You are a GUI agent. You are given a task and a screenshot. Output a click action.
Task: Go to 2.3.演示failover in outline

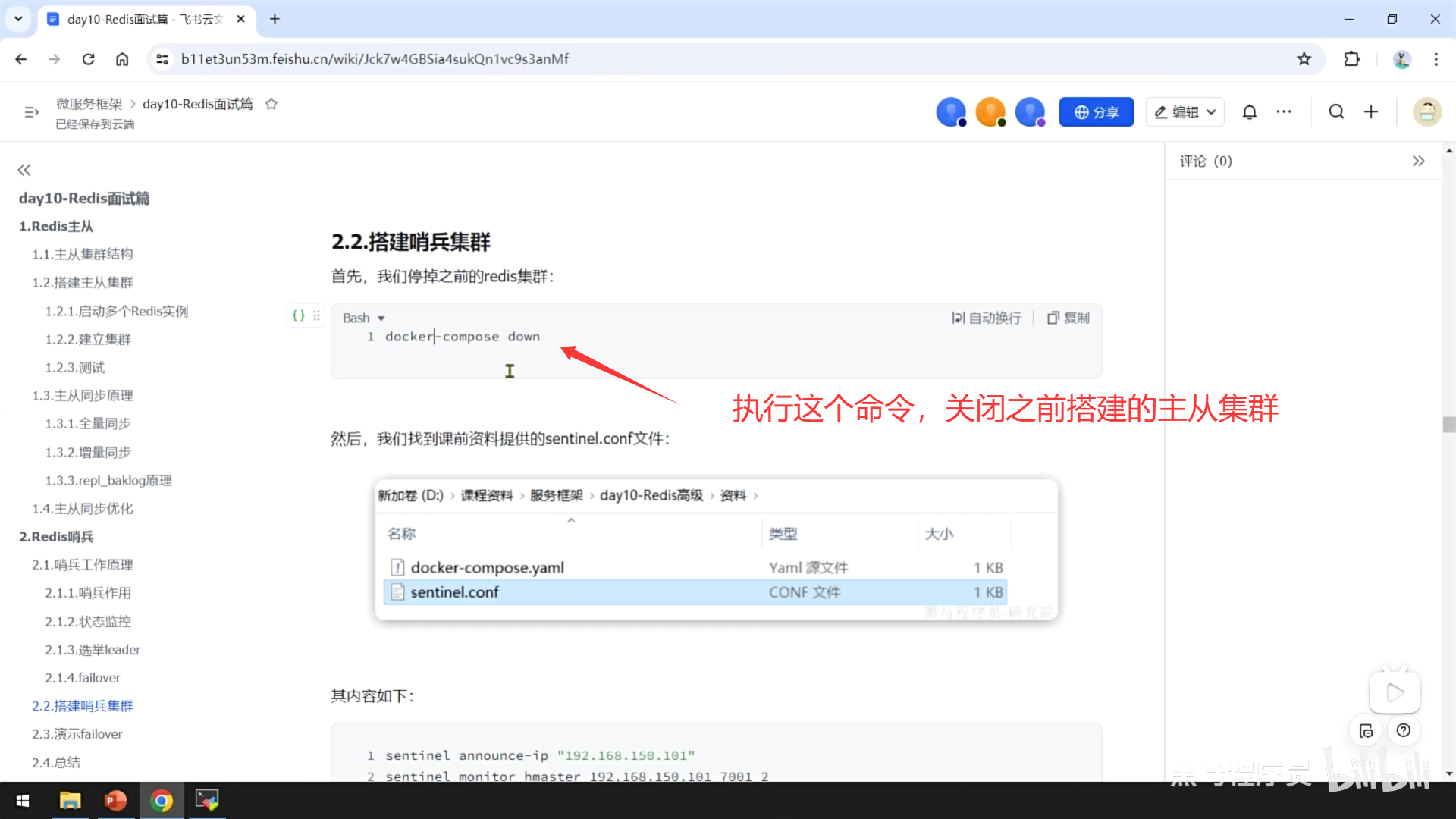click(77, 734)
